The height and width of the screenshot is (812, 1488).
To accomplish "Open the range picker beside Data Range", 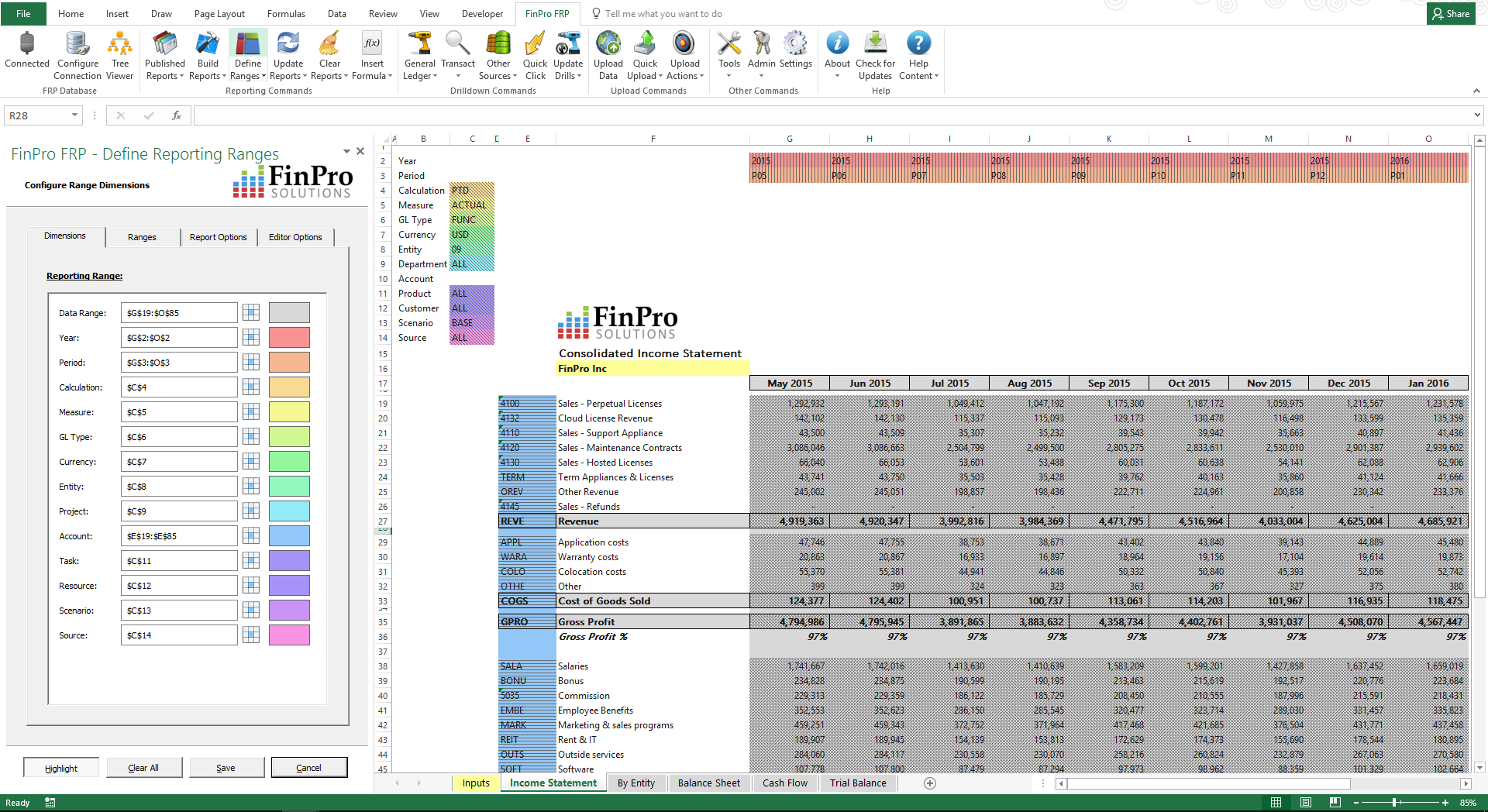I will 250,312.
